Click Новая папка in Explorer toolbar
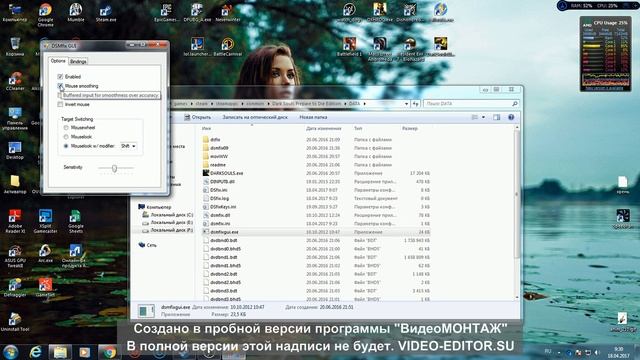The height and width of the screenshot is (360, 640). [313, 118]
